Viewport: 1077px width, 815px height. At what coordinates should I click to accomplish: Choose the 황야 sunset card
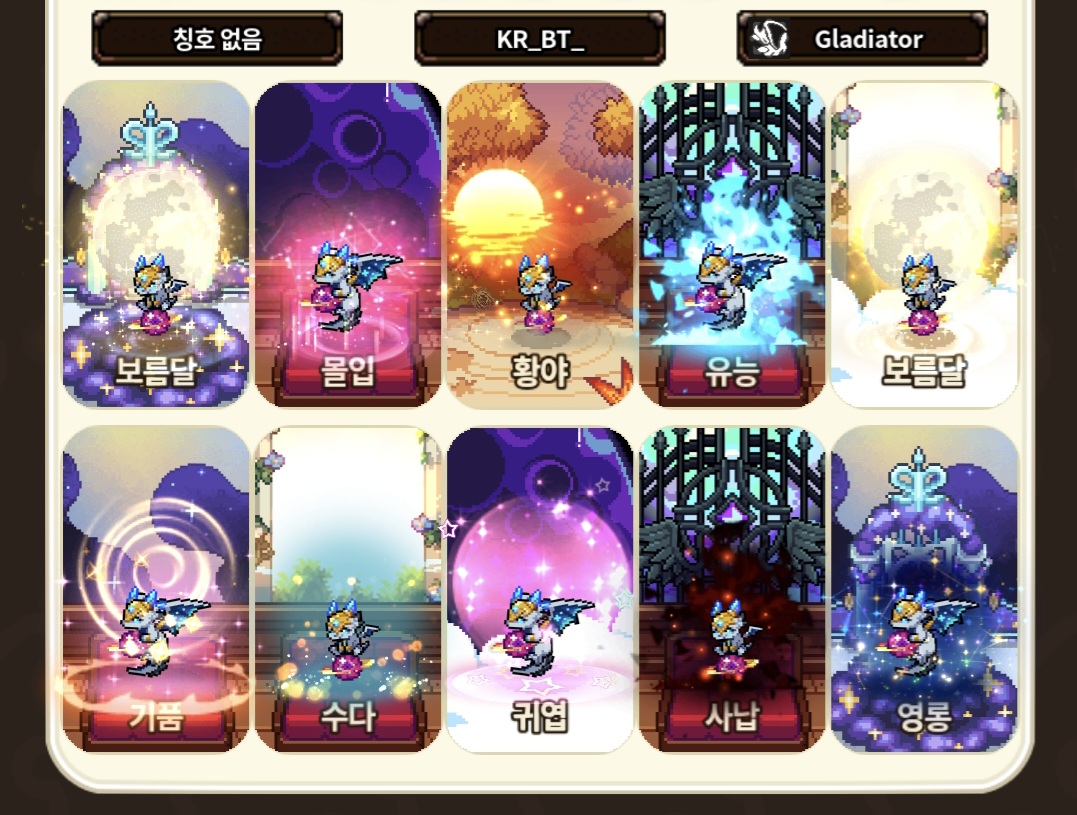click(540, 244)
